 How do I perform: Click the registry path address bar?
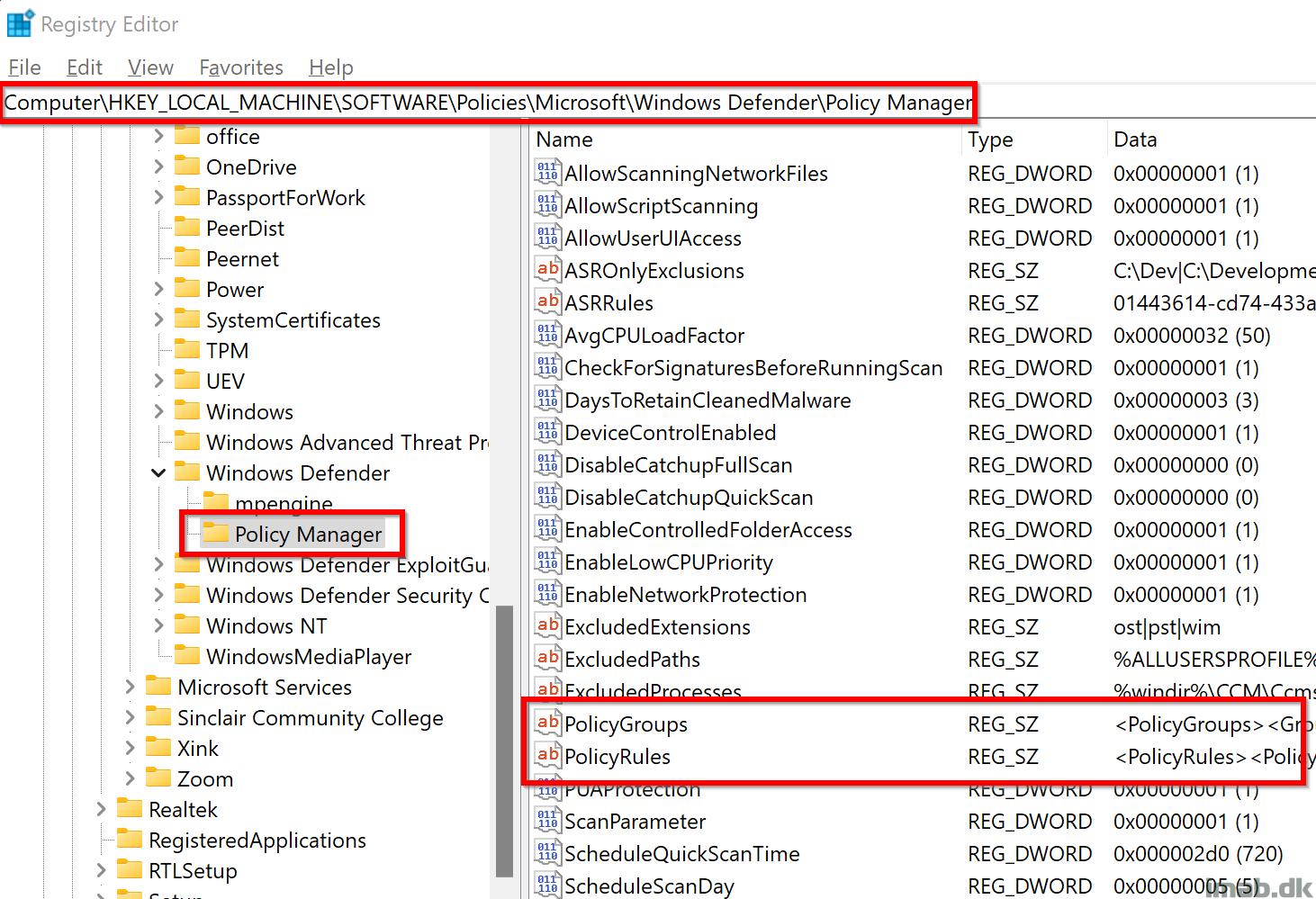pos(488,103)
